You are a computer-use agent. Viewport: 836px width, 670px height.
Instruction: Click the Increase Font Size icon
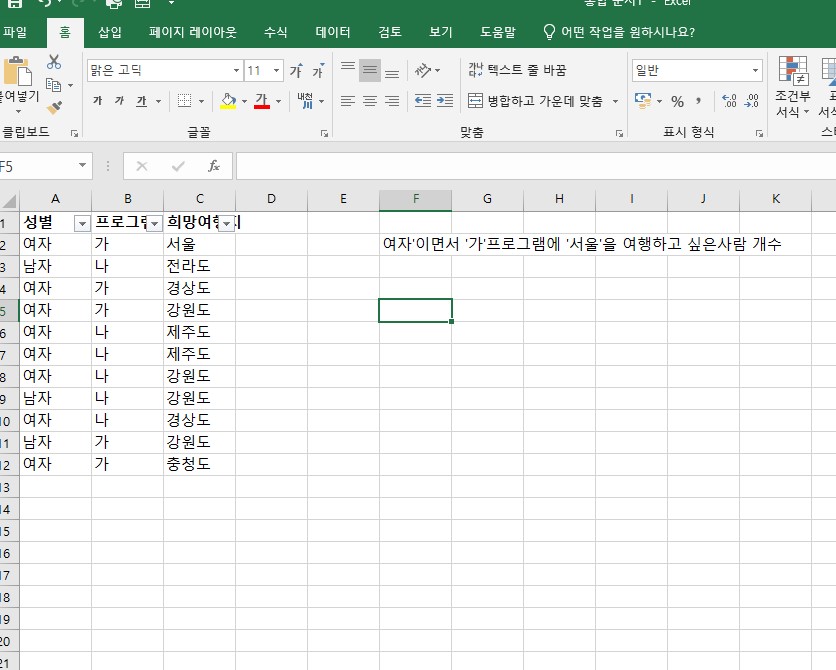click(296, 71)
